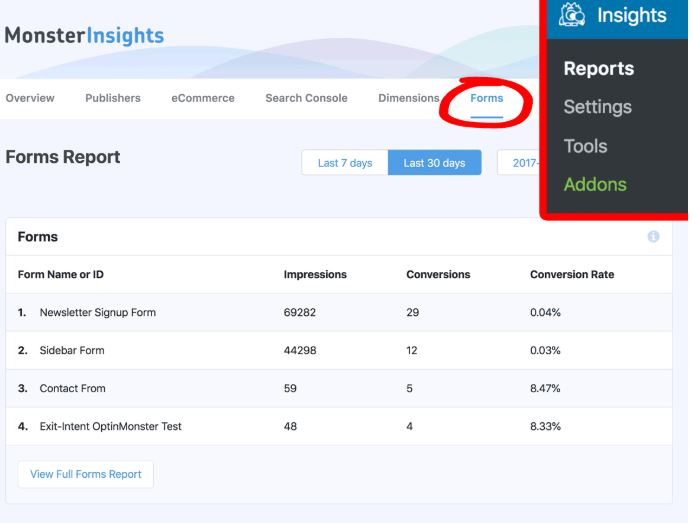Viewport: 695px width, 523px height.
Task: Open Reports in the sidebar menu
Action: pyautogui.click(x=599, y=68)
